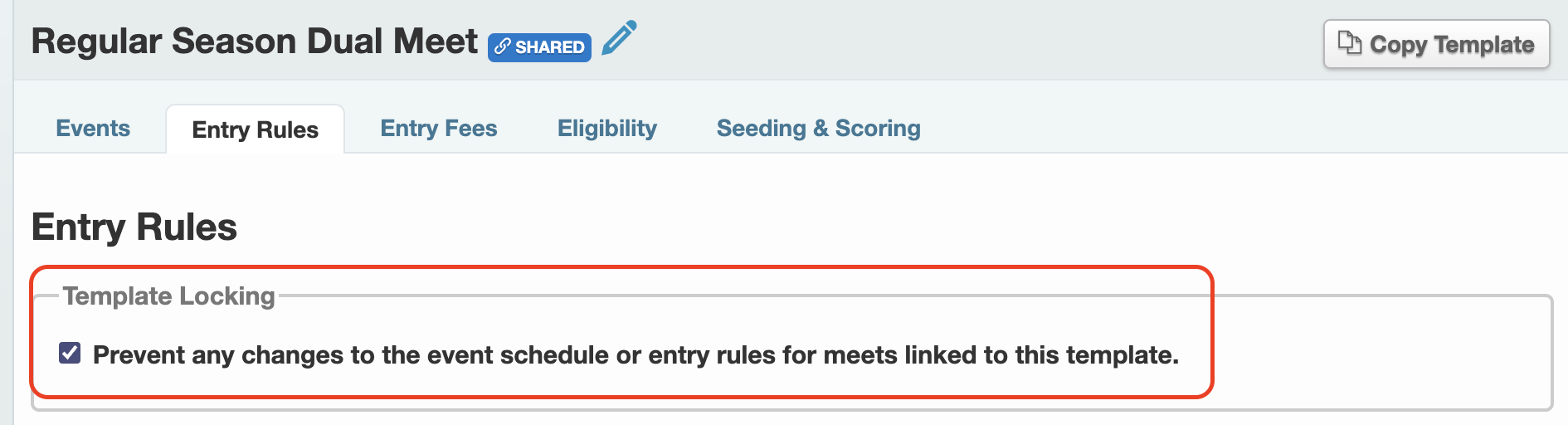
Task: Select the Entry Rules tab
Action: (256, 129)
